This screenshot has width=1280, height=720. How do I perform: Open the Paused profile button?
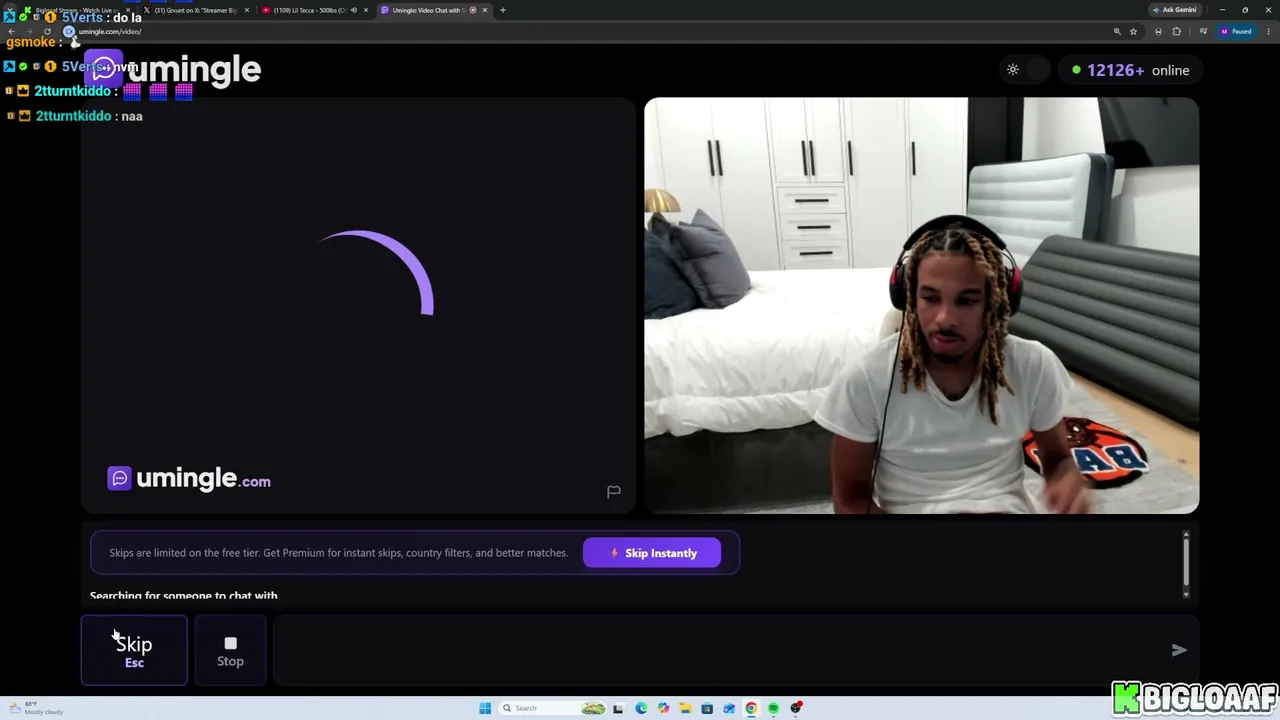(1236, 31)
